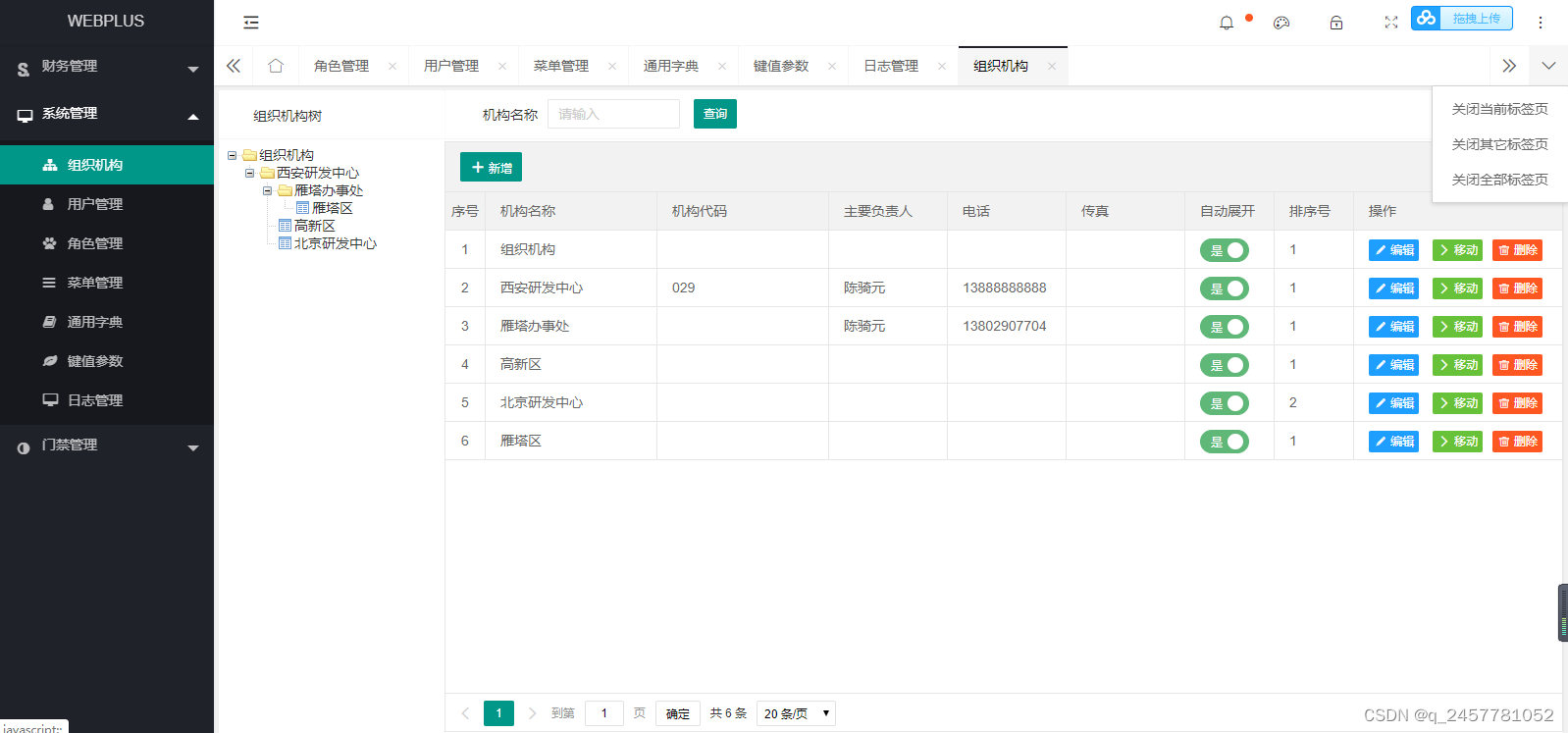Open 通用字典 in the sidebar
The height and width of the screenshot is (733, 1568).
click(x=107, y=322)
